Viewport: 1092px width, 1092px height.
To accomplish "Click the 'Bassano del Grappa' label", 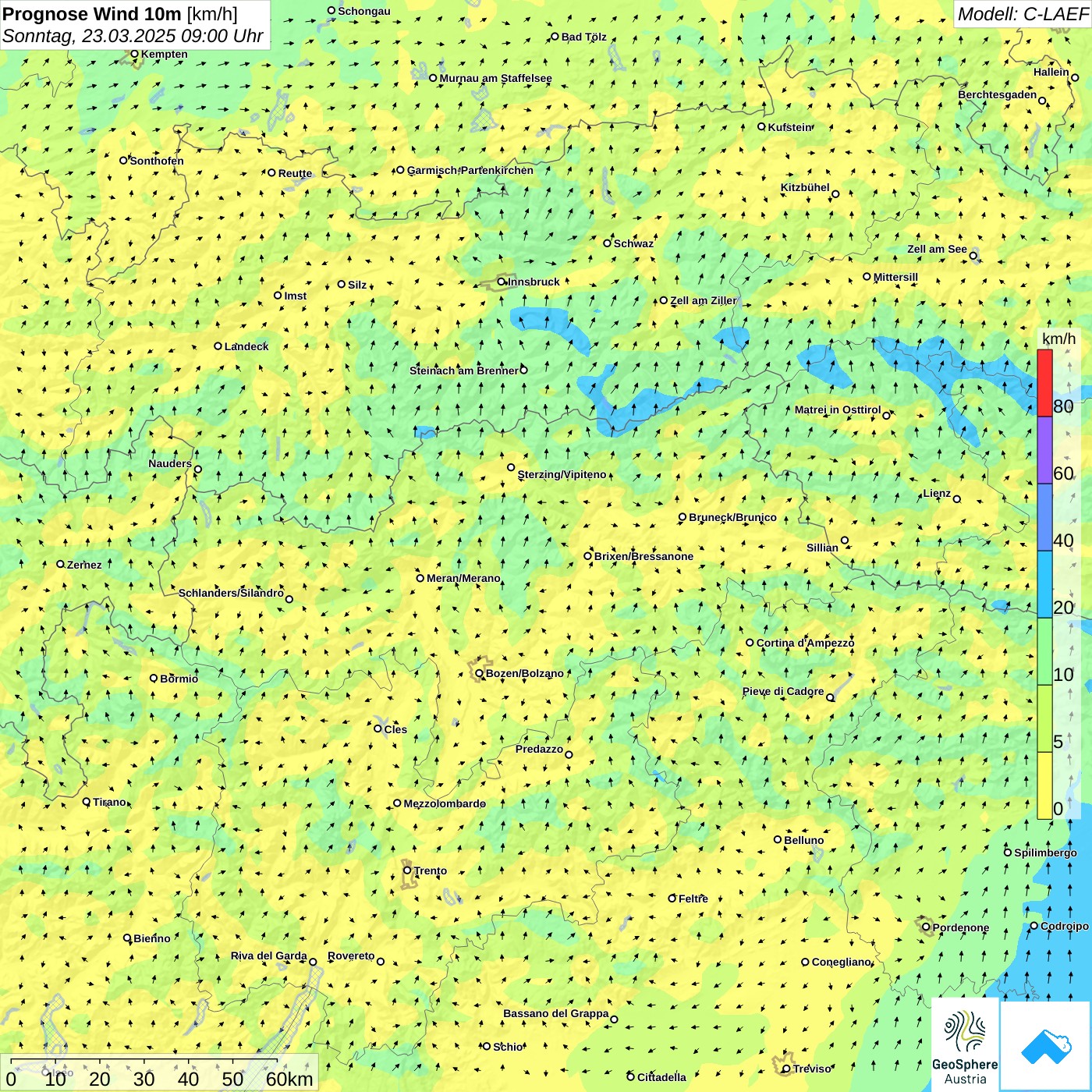I will [556, 1013].
